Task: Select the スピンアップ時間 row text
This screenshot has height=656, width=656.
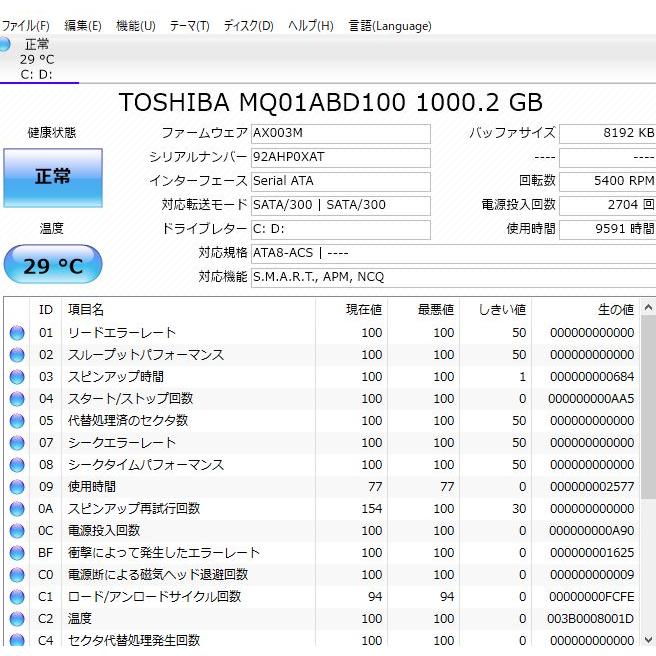Action: click(116, 377)
